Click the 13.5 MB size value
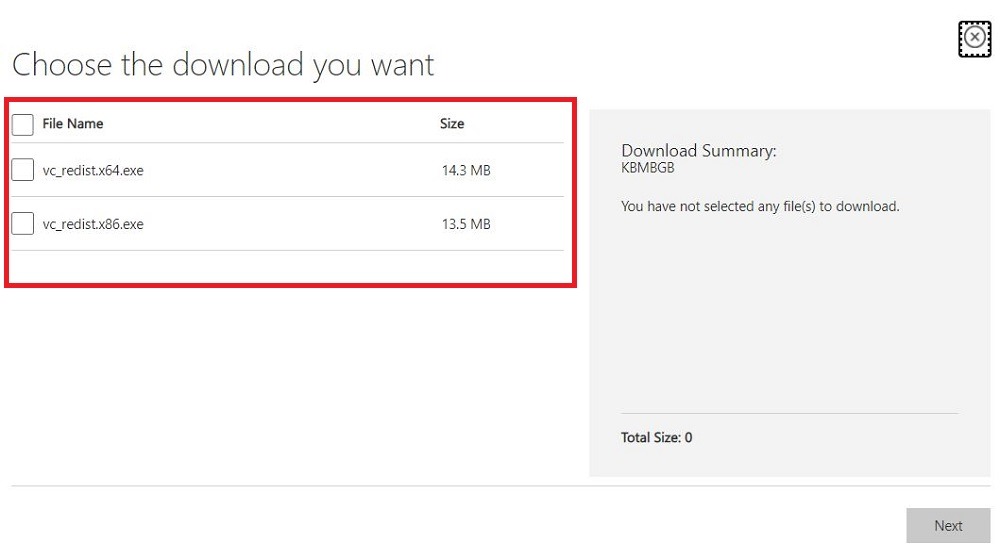Viewport: 1000px width, 559px height. (466, 224)
